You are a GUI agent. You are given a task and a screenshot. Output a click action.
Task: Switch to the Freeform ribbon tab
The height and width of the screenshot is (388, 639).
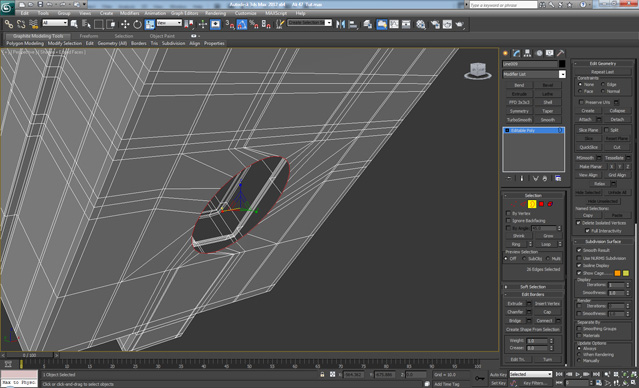pos(89,36)
